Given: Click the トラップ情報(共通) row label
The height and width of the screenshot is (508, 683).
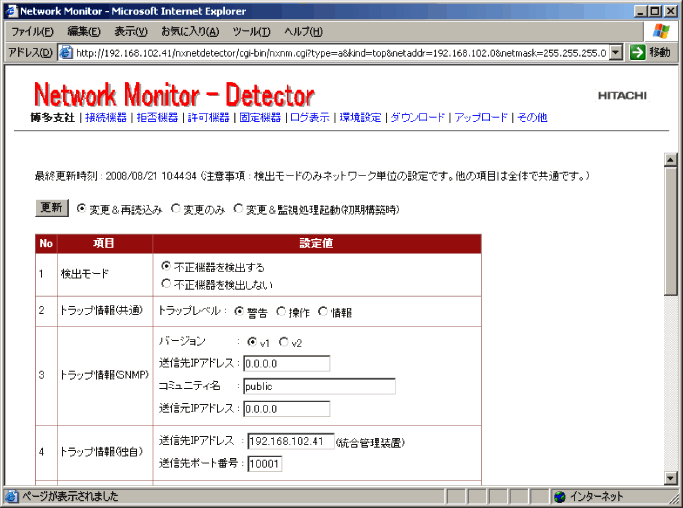Looking at the screenshot, I should [x=101, y=311].
